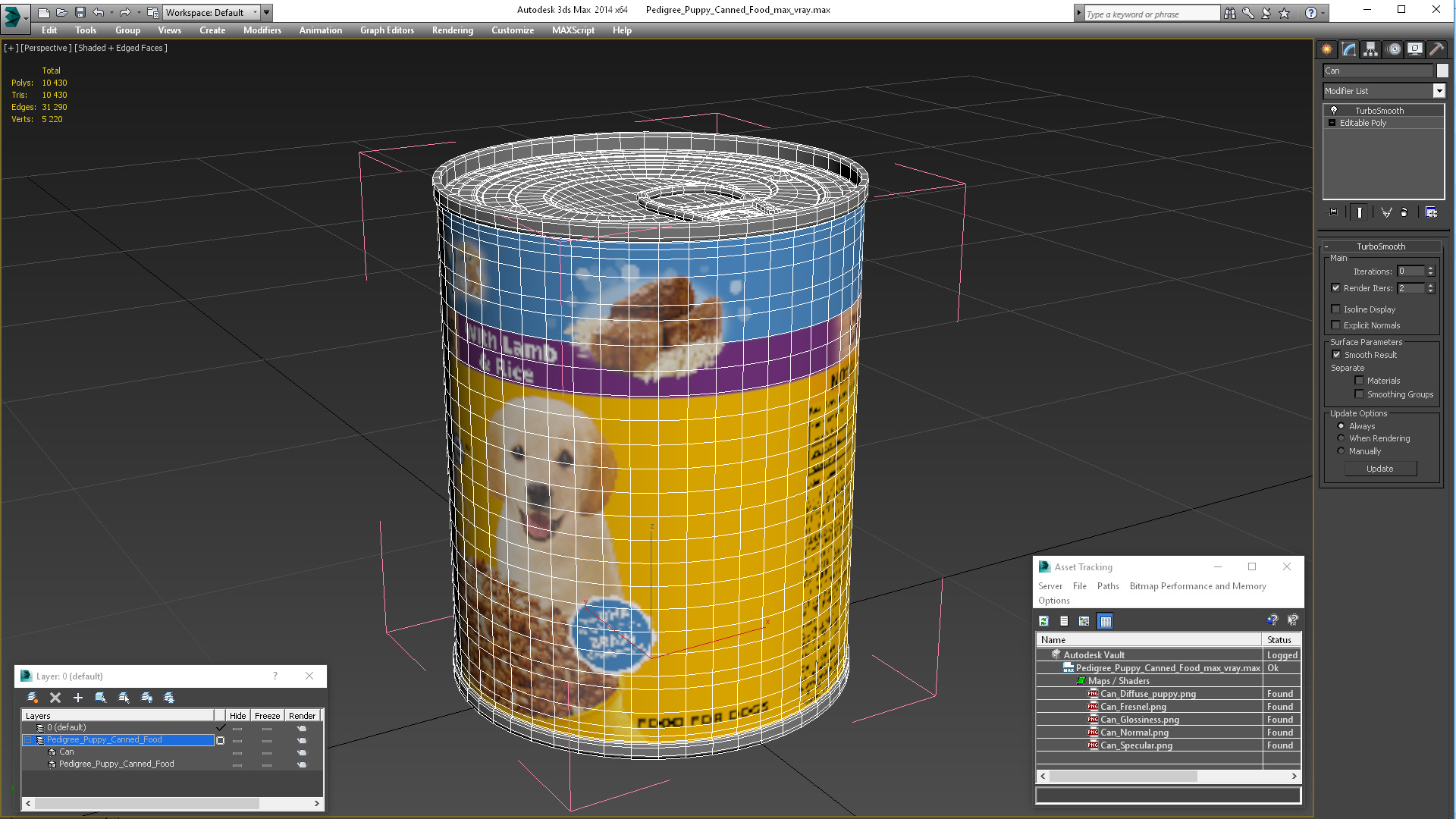Click status log icon in Asset Tracking
Screen dimensions: 1456x819
click(1064, 621)
